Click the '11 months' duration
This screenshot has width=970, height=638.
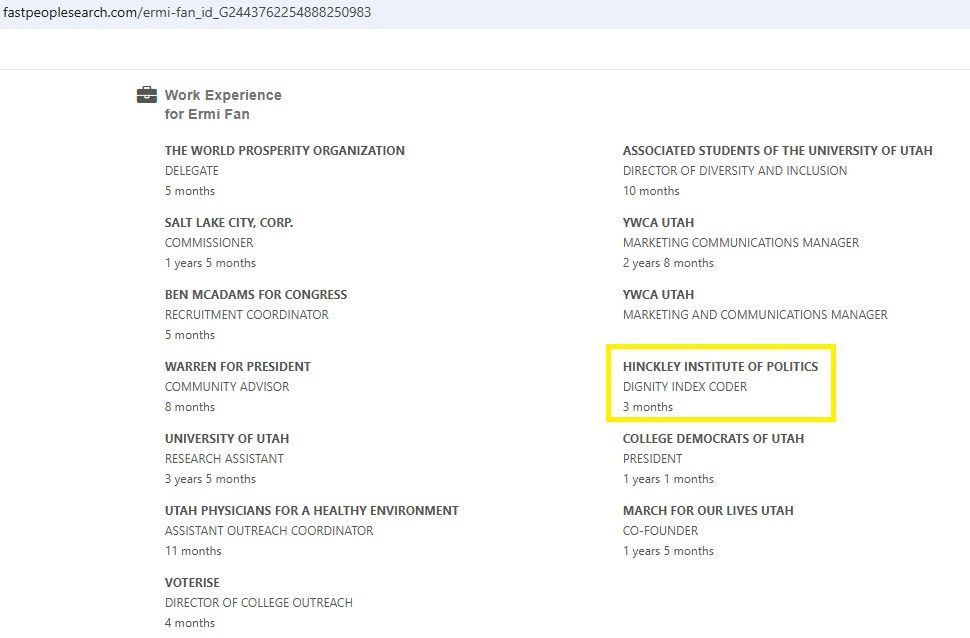click(193, 551)
